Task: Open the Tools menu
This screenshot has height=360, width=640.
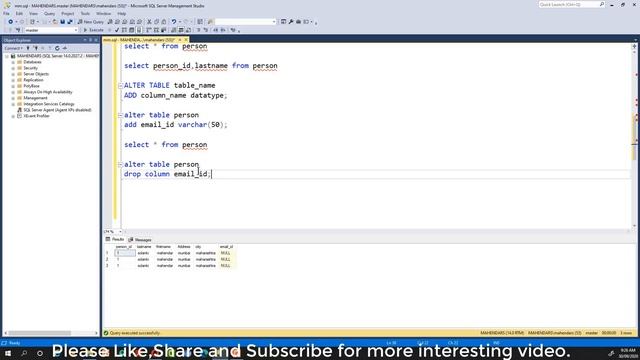Action: pos(85,13)
